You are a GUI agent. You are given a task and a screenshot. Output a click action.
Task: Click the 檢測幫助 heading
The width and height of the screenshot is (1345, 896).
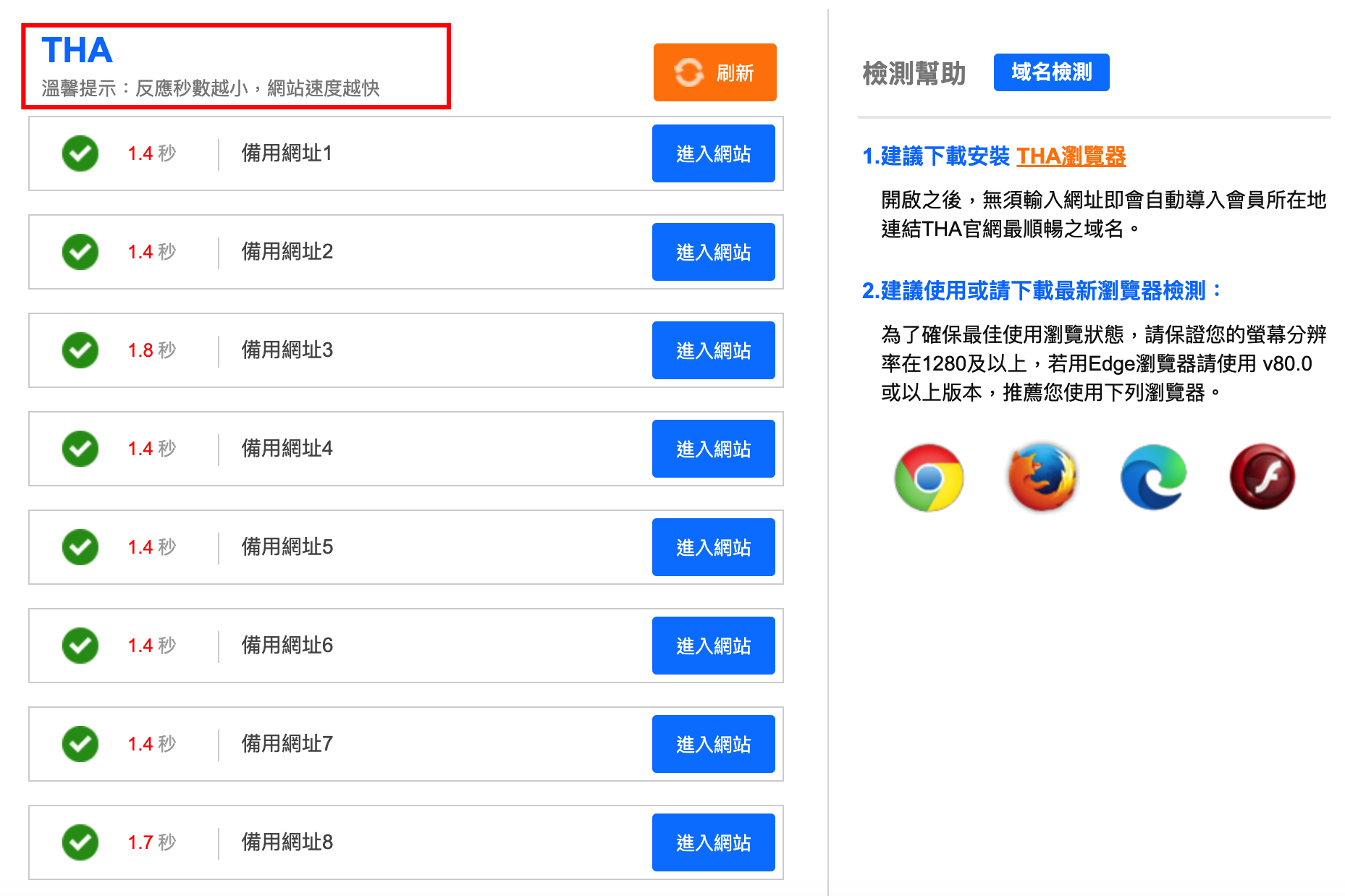point(914,73)
